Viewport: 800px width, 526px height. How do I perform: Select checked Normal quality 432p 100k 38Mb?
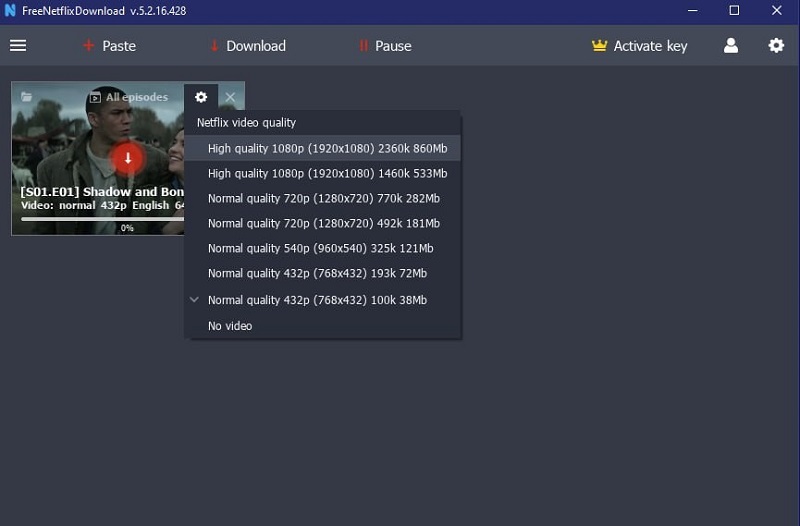323,300
